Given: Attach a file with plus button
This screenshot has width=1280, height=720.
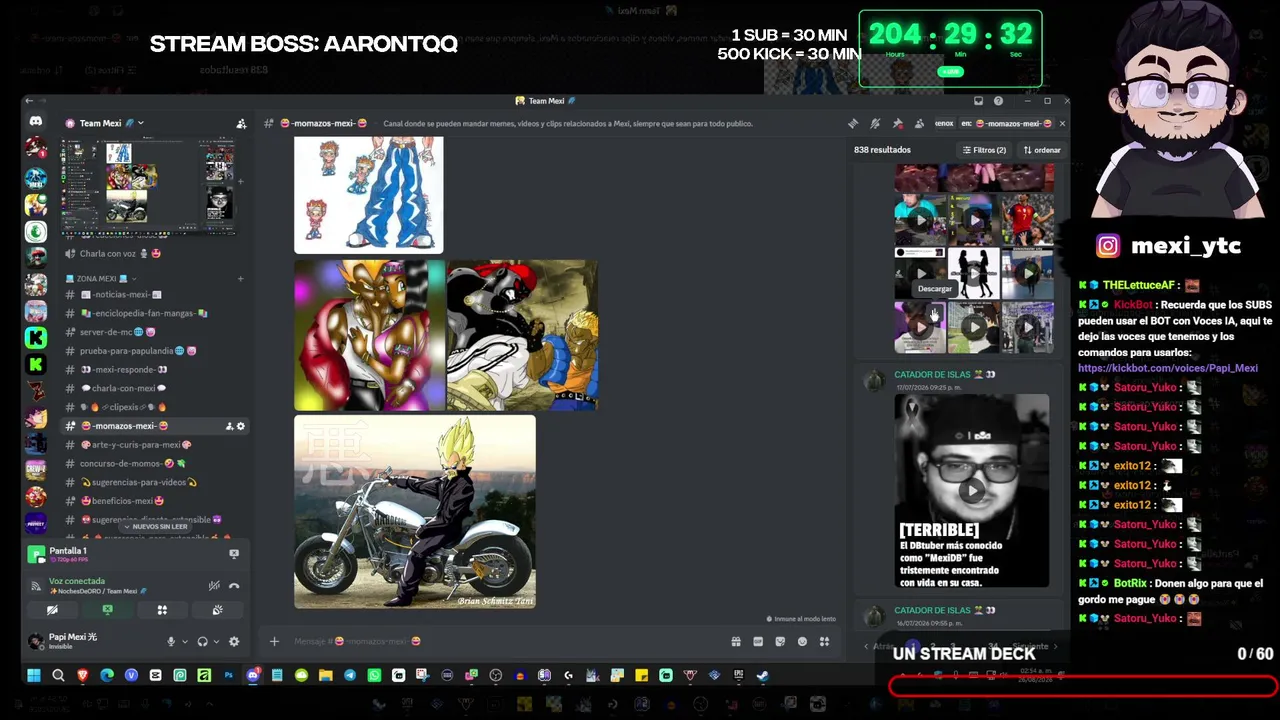Looking at the screenshot, I should [x=274, y=641].
